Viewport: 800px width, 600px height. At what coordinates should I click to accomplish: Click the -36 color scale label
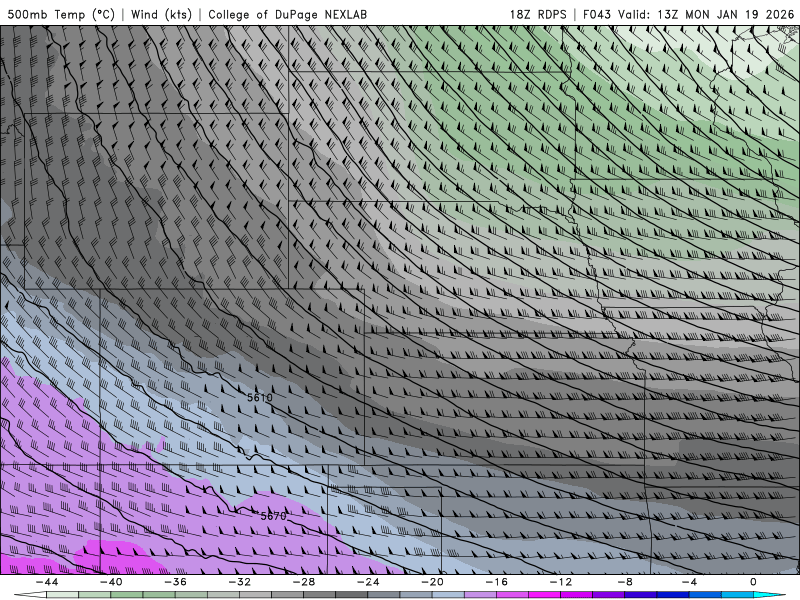pos(175,582)
